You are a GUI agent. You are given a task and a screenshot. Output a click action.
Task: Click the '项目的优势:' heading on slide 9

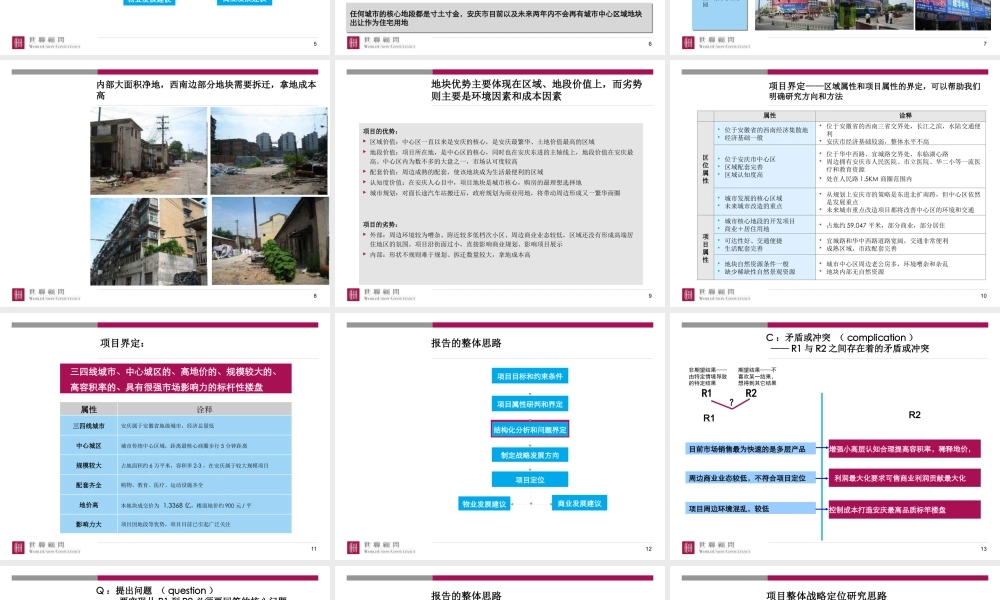point(381,131)
